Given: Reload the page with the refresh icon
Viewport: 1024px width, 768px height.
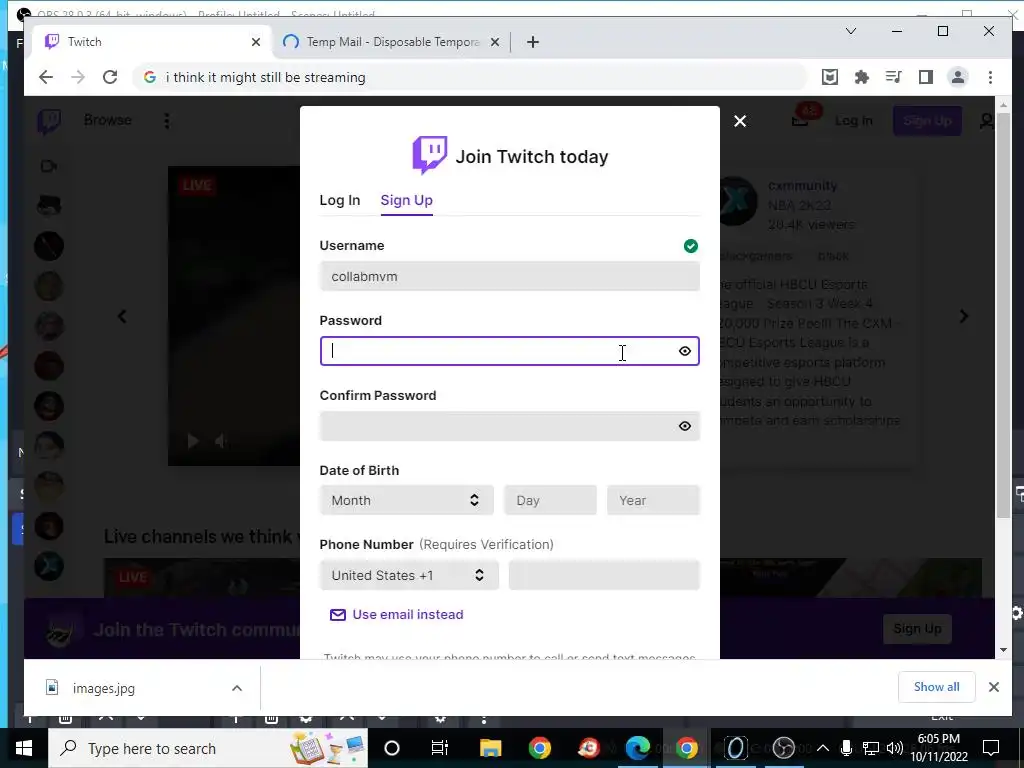Looking at the screenshot, I should point(110,77).
